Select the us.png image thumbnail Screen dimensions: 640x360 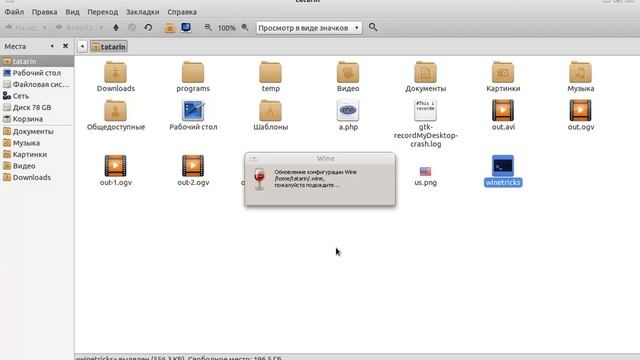tap(425, 171)
